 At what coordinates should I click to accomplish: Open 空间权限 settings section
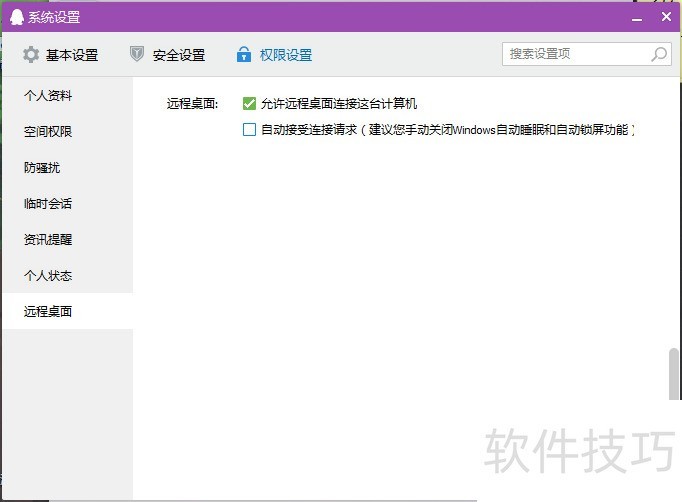(x=48, y=132)
